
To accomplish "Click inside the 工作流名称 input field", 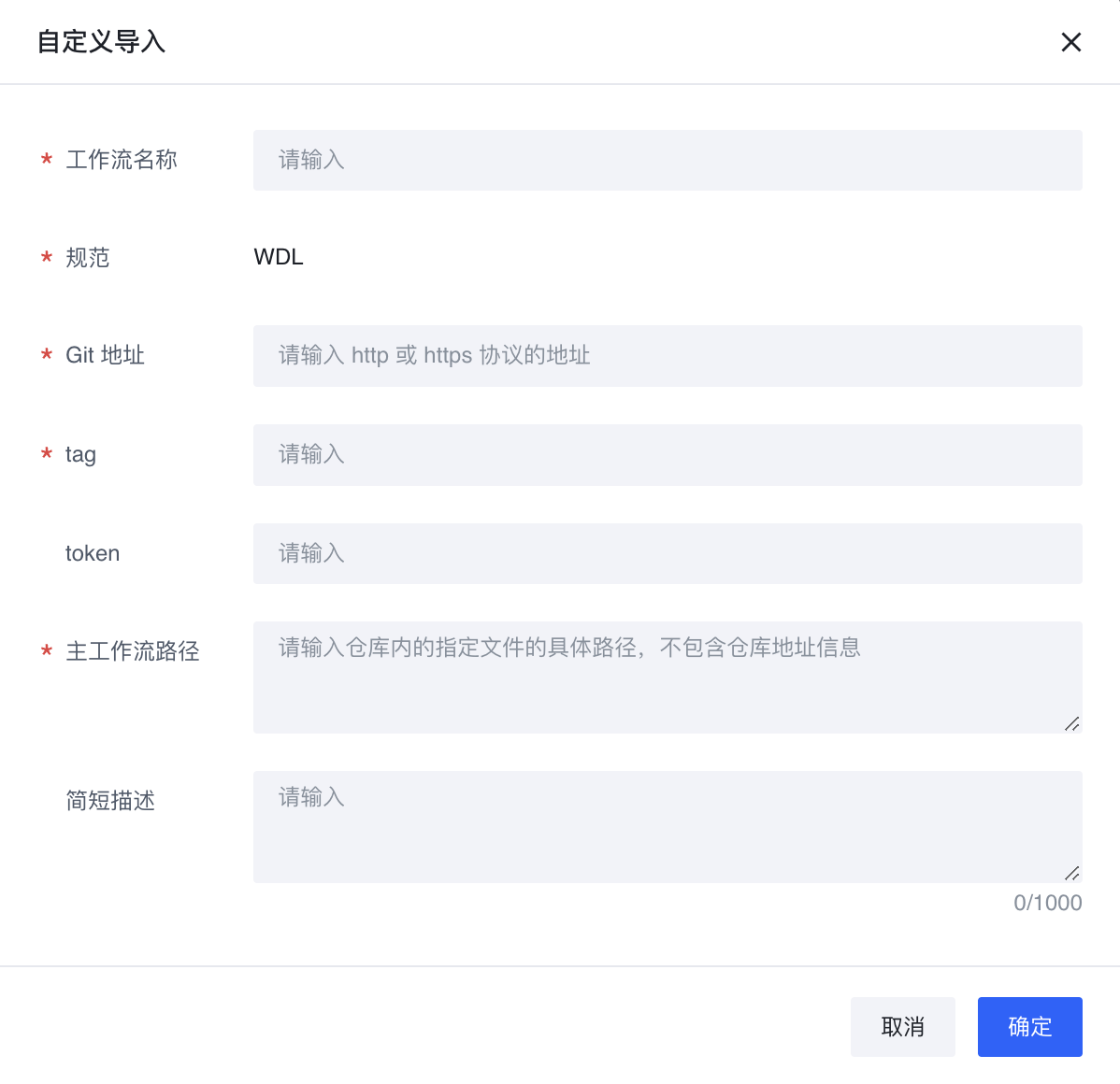I will click(667, 160).
